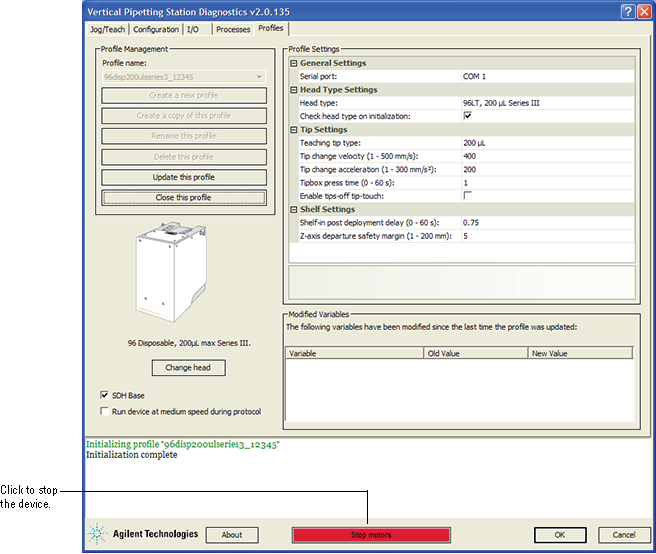
Task: Collapse the Tip Settings section
Action: 295,130
